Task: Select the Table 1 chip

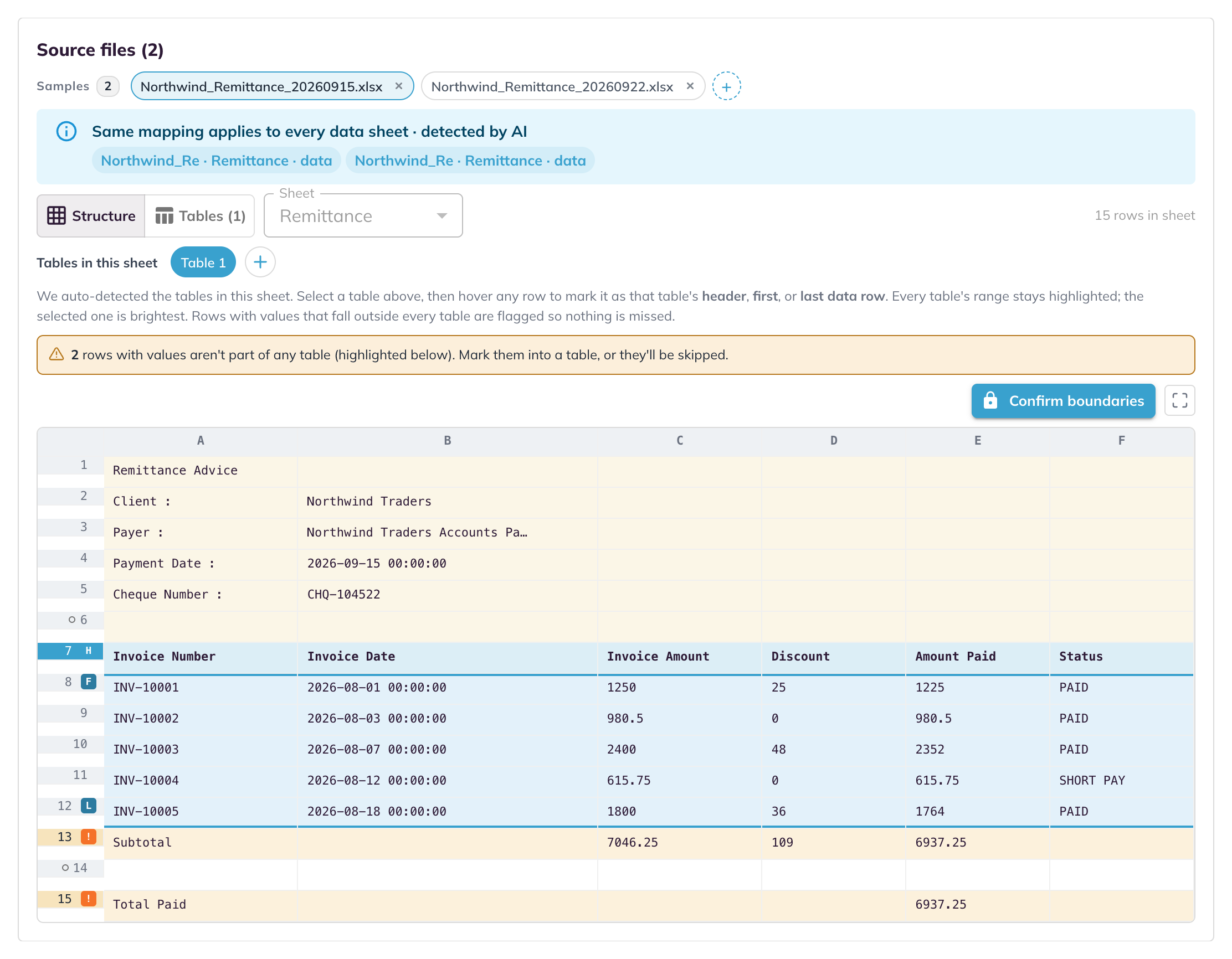Action: 203,262
